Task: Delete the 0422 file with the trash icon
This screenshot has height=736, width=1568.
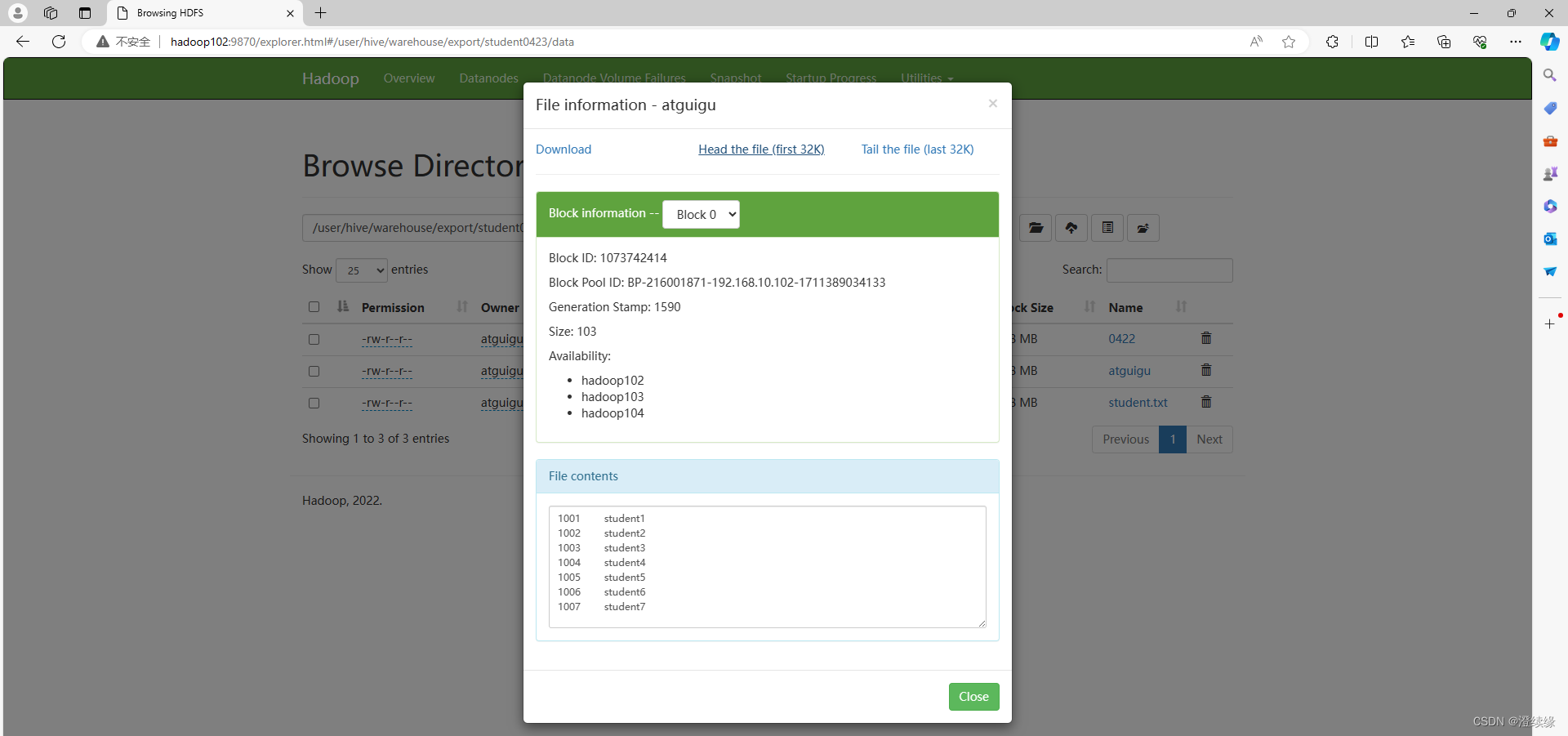Action: tap(1206, 338)
